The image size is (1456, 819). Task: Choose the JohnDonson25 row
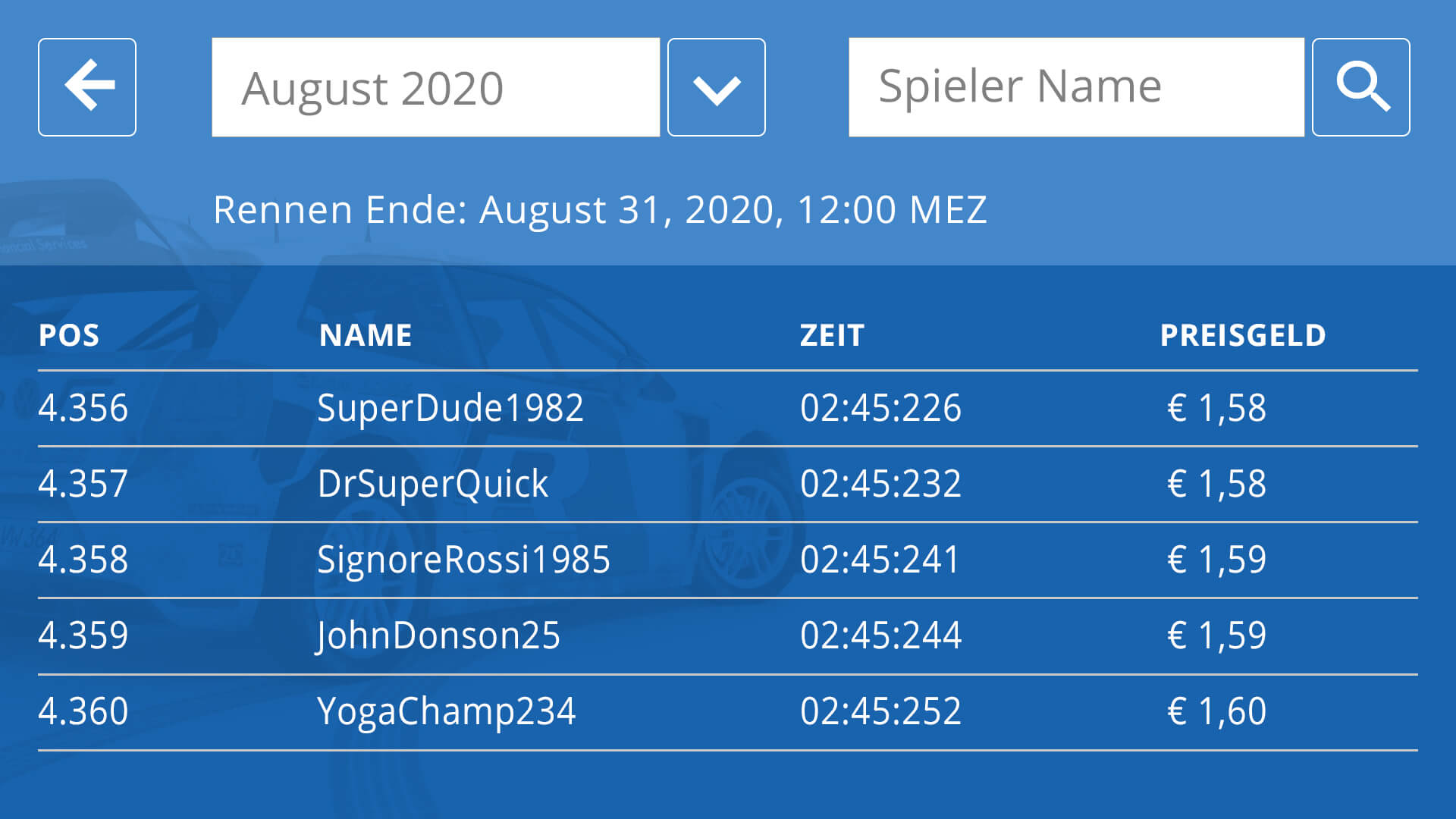click(x=728, y=636)
